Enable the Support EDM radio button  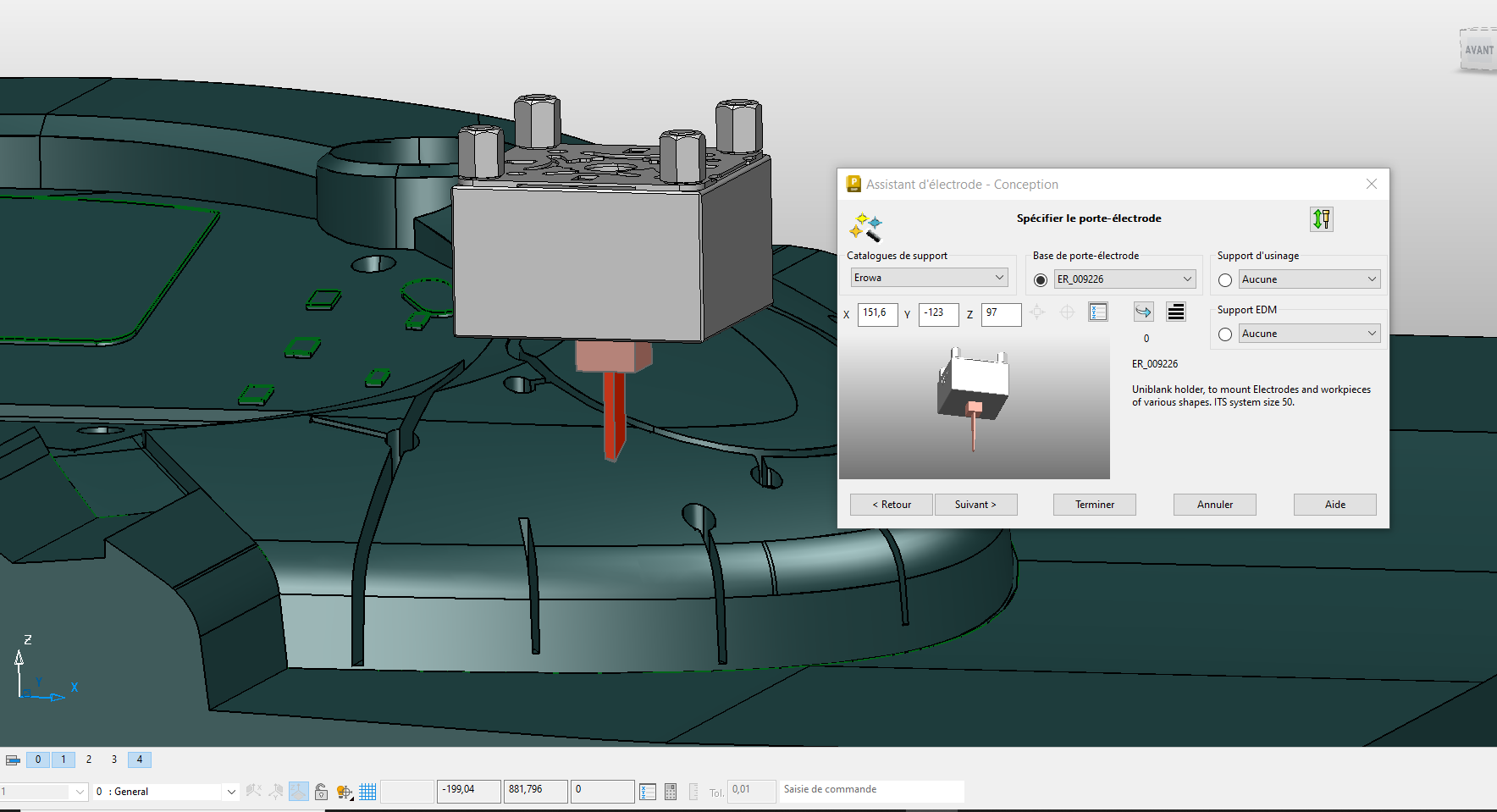(x=1224, y=334)
